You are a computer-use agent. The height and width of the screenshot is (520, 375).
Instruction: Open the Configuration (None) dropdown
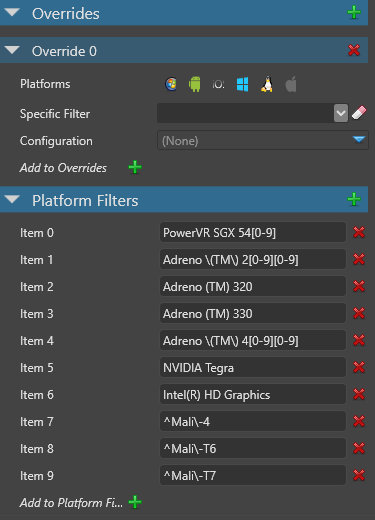(x=263, y=140)
